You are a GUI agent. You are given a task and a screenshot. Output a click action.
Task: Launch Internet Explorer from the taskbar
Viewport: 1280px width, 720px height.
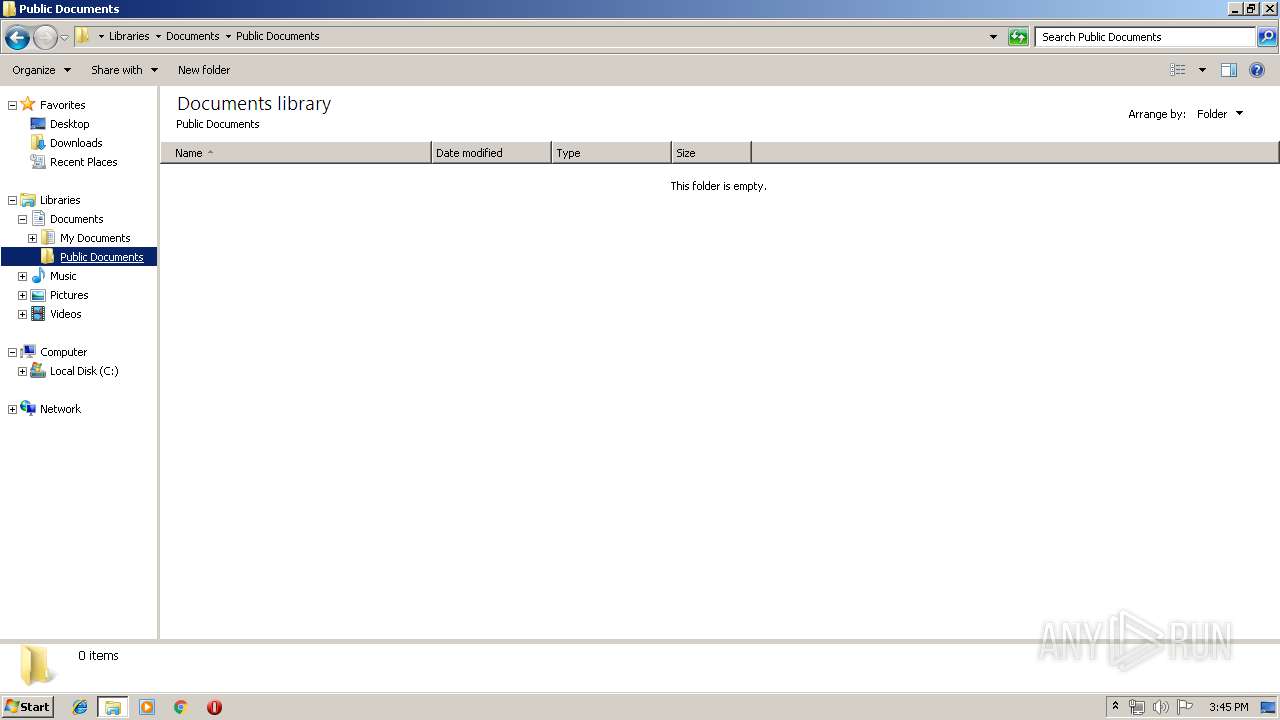80,707
